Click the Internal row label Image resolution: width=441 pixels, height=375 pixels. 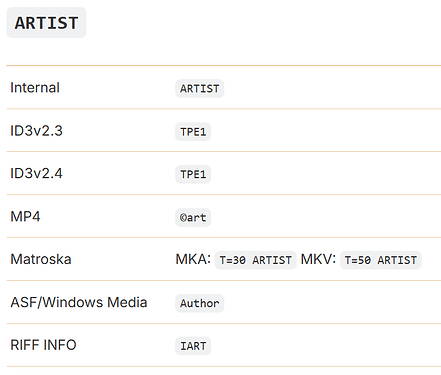[x=35, y=88]
